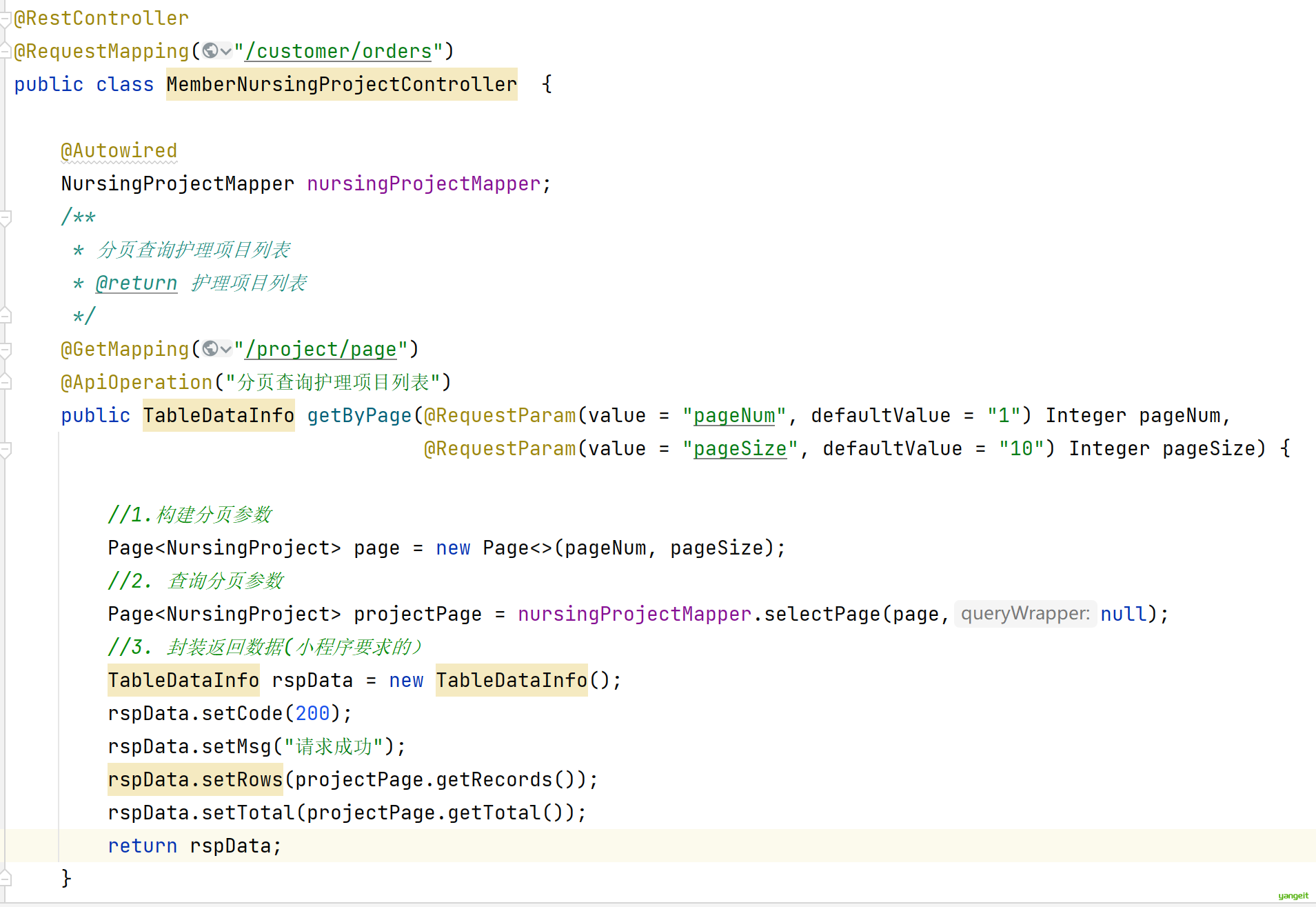The height and width of the screenshot is (907, 1316).
Task: Open the chevron dropdown next to @GetMapping globe
Action: pos(226,350)
